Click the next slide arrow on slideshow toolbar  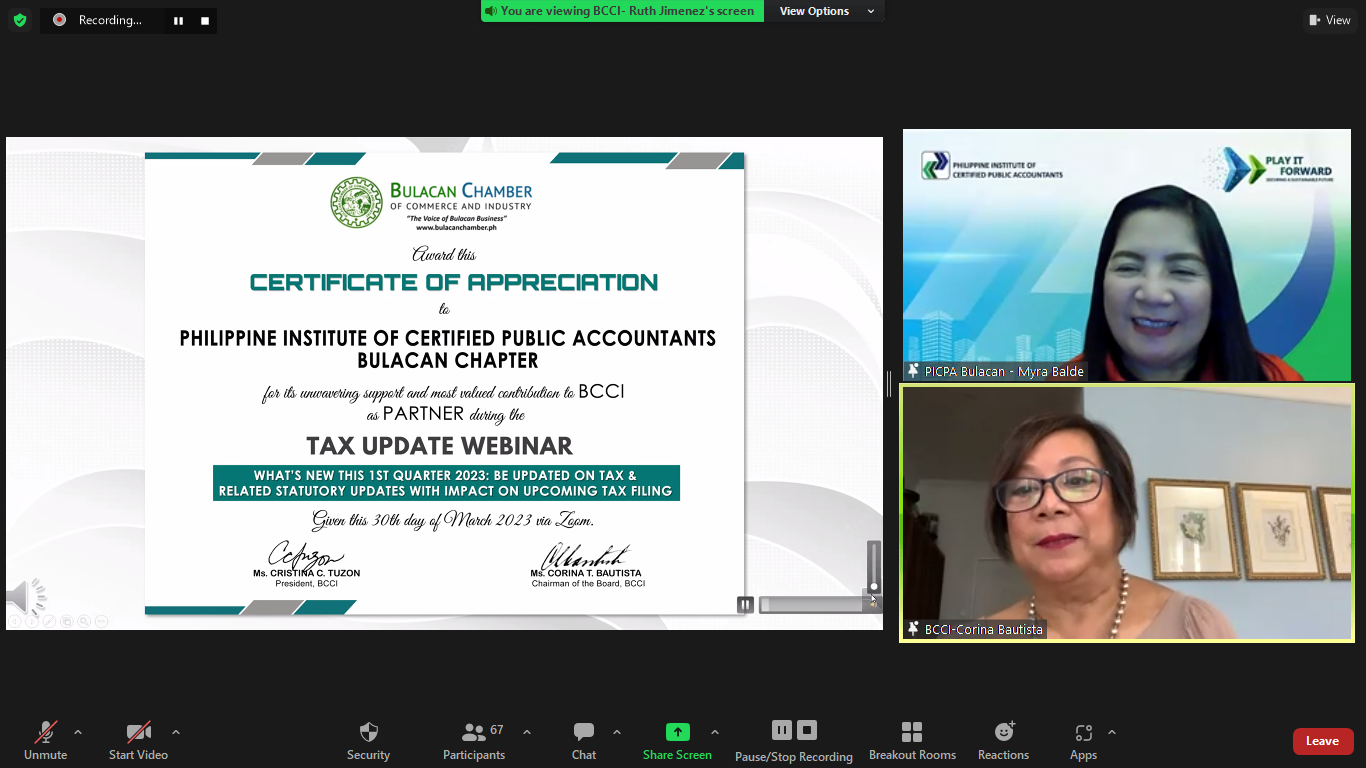32,621
